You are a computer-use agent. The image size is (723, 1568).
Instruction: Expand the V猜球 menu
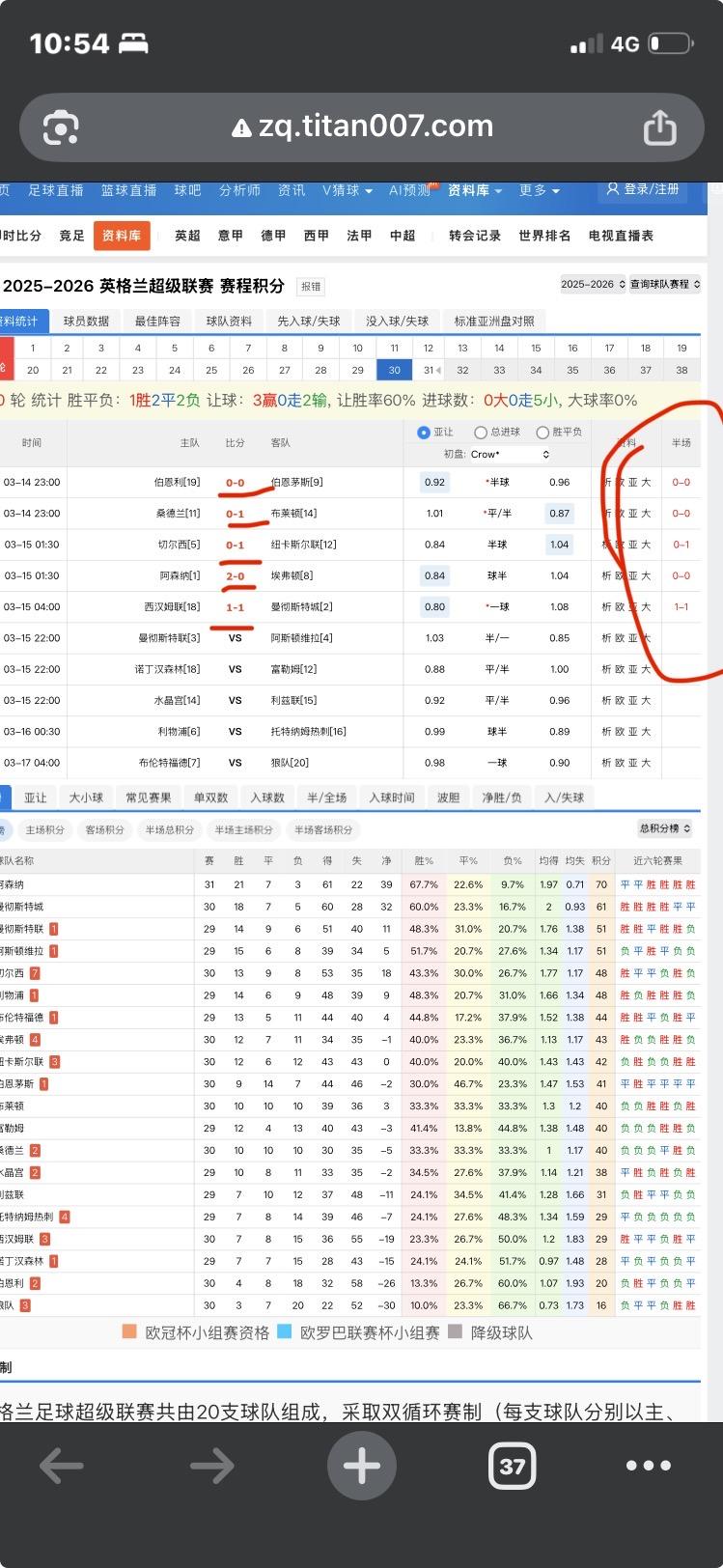click(348, 190)
